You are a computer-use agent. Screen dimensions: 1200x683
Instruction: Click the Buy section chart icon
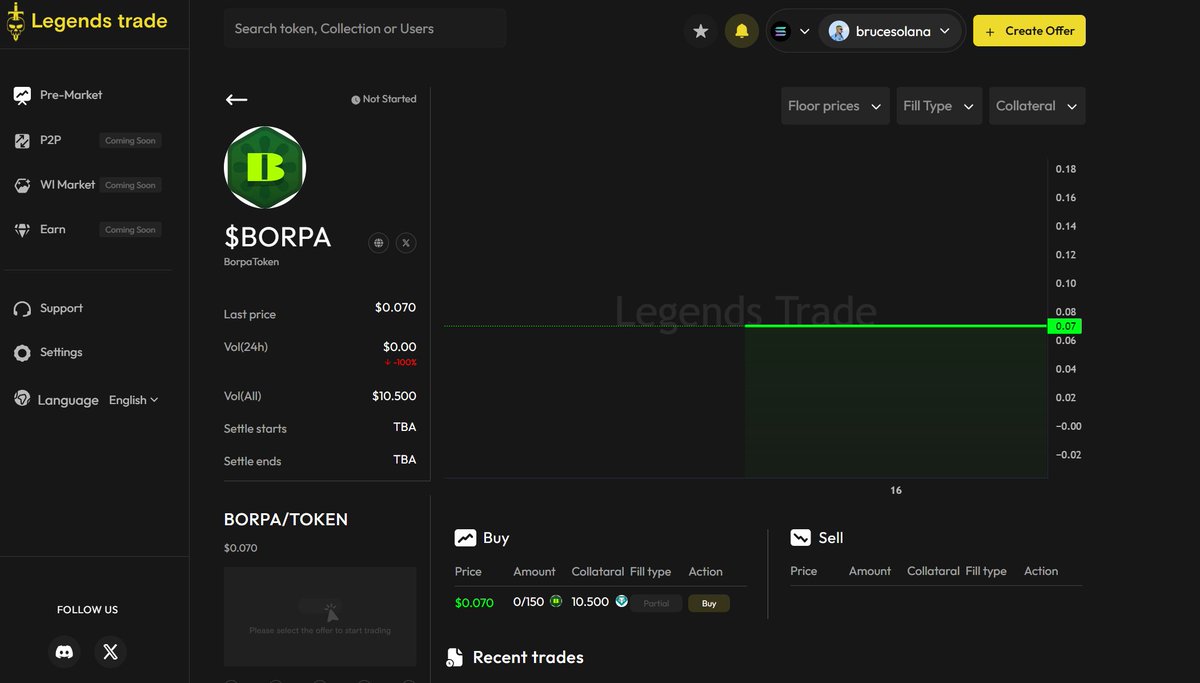pos(465,538)
